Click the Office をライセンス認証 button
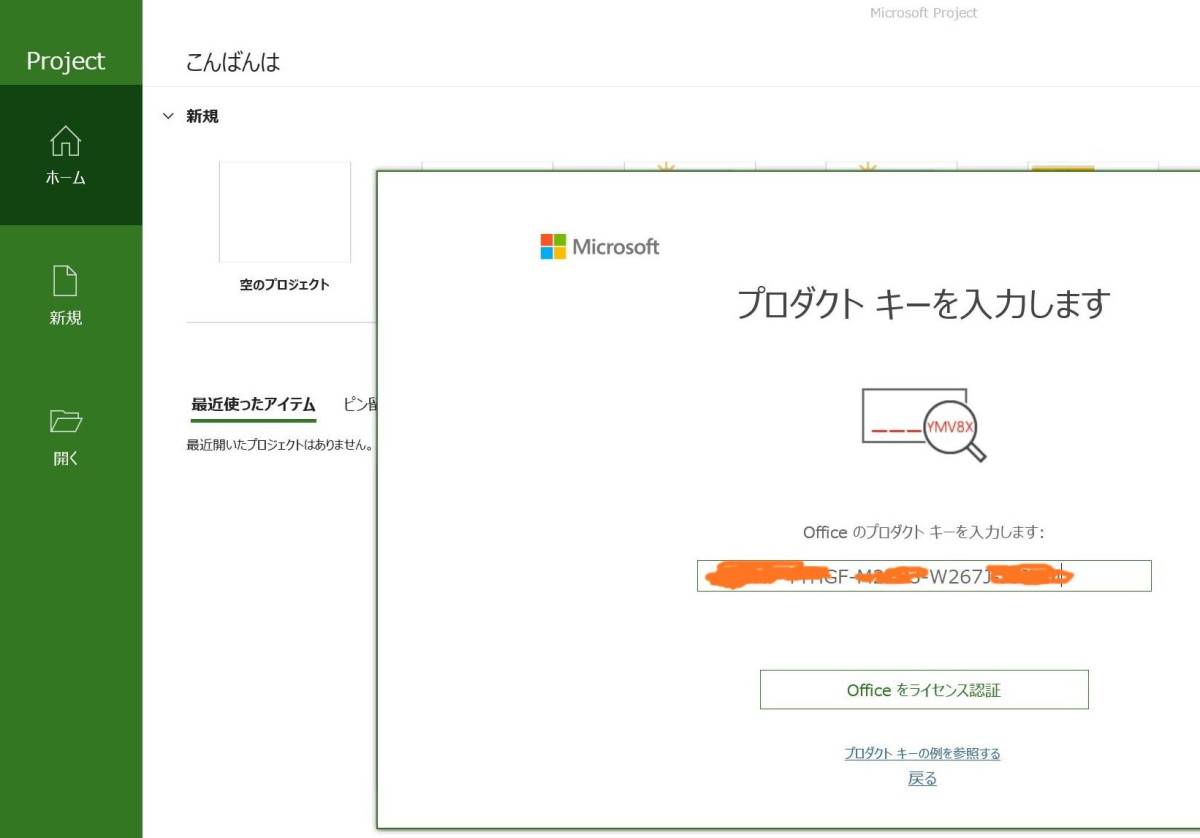Image resolution: width=1200 pixels, height=838 pixels. tap(924, 690)
